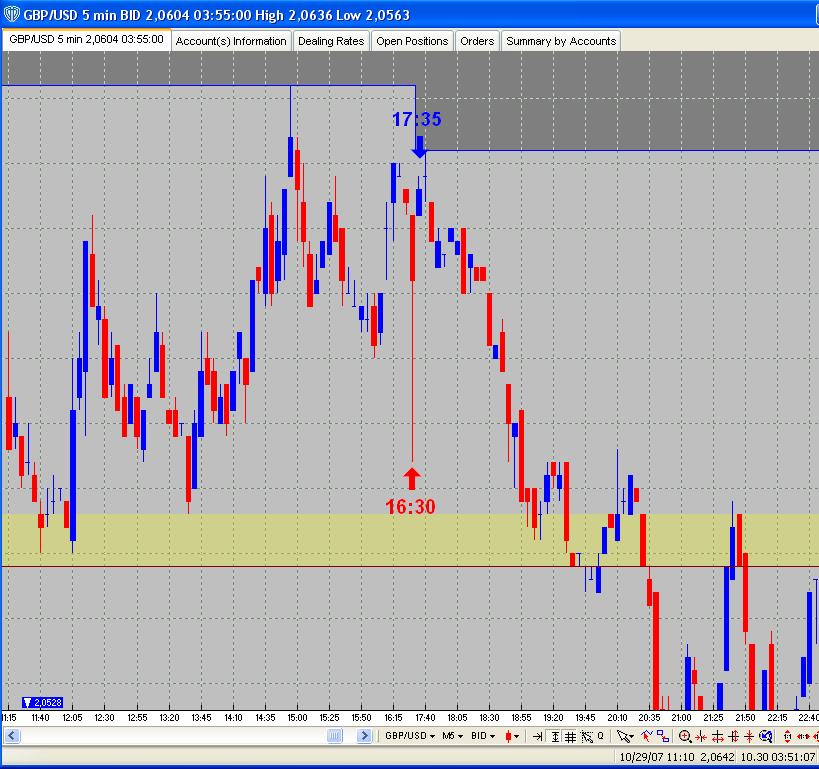Click the zoom in magnifier icon

pos(685,736)
